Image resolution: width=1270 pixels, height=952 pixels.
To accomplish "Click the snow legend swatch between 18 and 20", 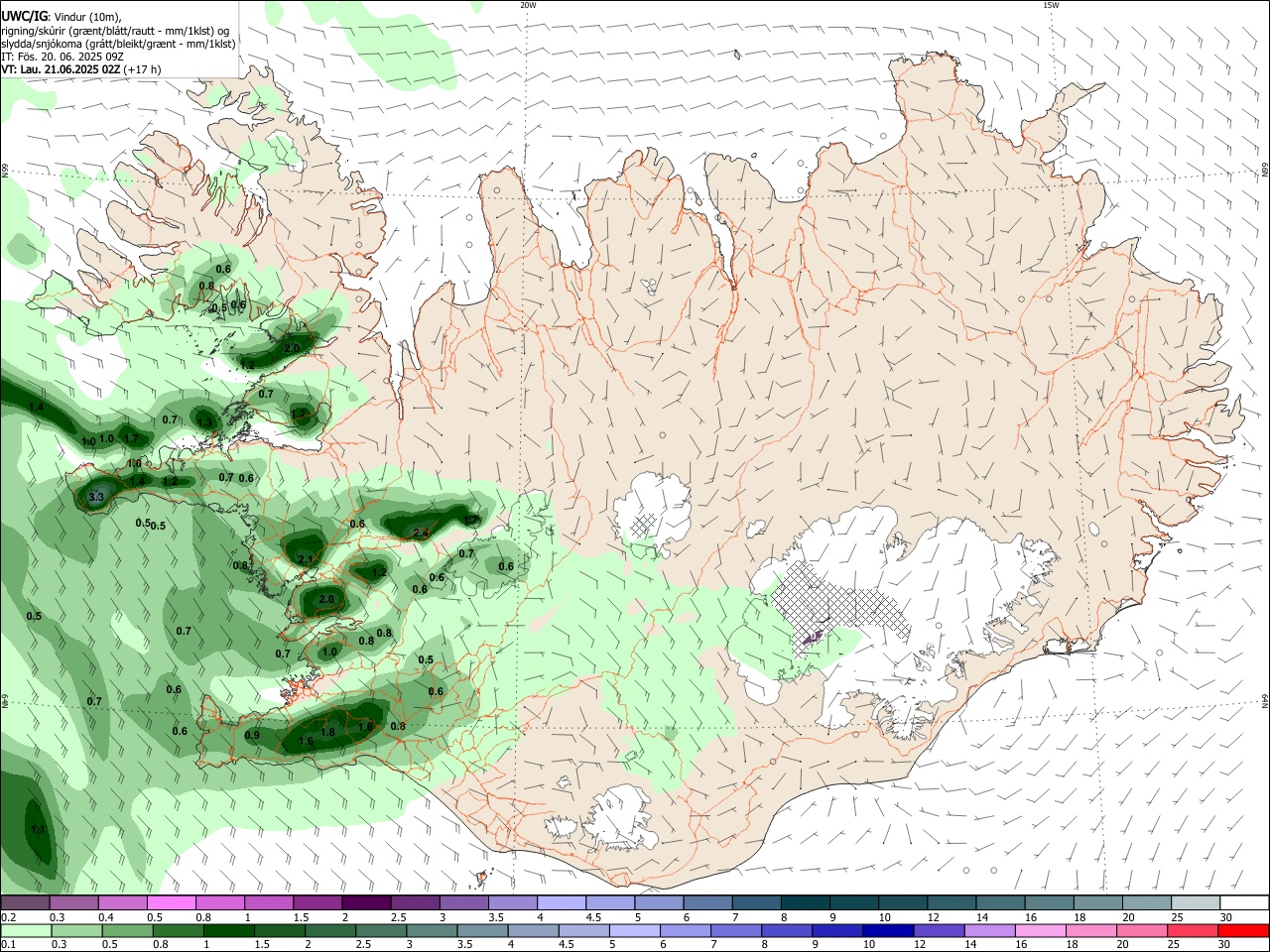I will 1099,903.
